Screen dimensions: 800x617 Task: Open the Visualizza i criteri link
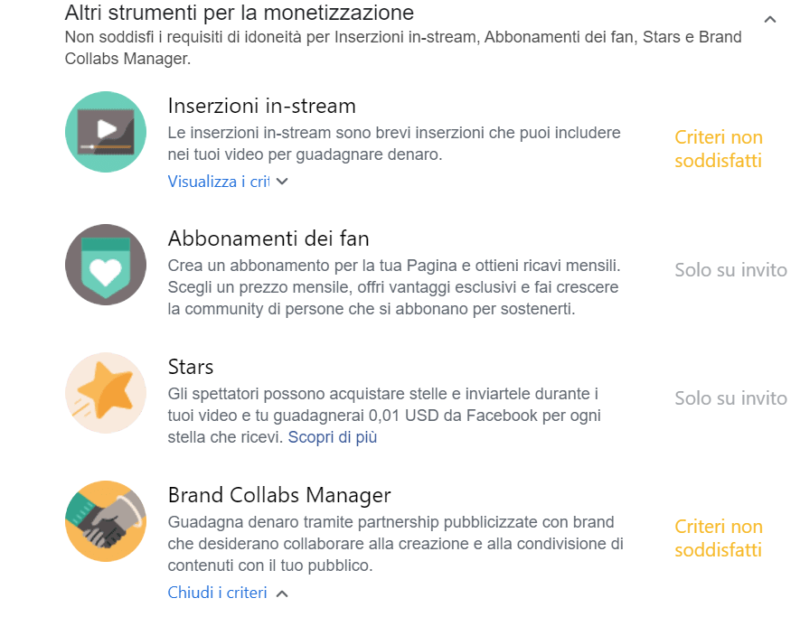pyautogui.click(x=218, y=182)
